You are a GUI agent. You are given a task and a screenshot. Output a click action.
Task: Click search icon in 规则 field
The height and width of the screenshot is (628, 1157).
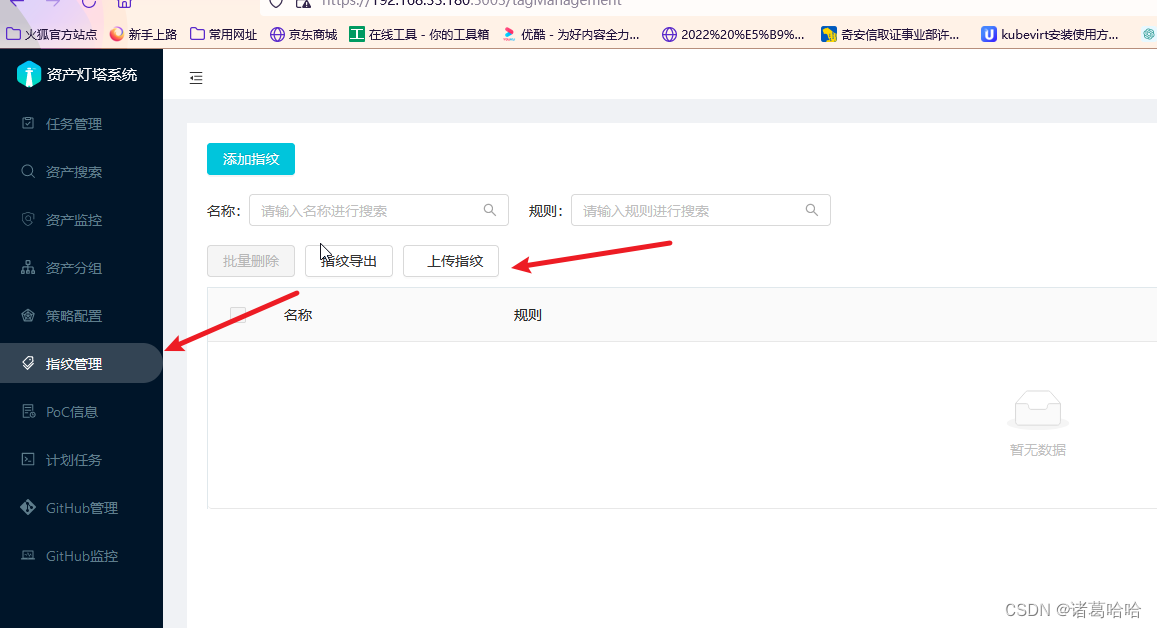tap(812, 210)
